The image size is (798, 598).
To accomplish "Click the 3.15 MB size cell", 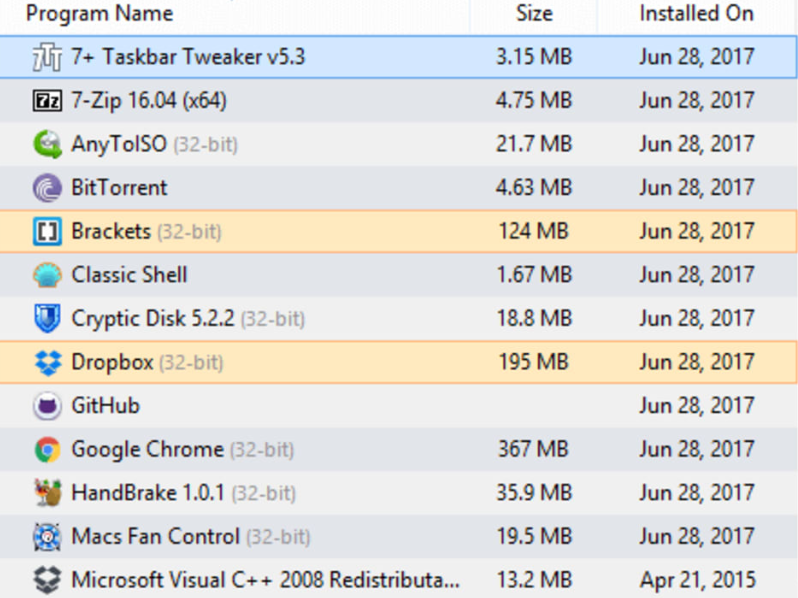I will [x=534, y=56].
